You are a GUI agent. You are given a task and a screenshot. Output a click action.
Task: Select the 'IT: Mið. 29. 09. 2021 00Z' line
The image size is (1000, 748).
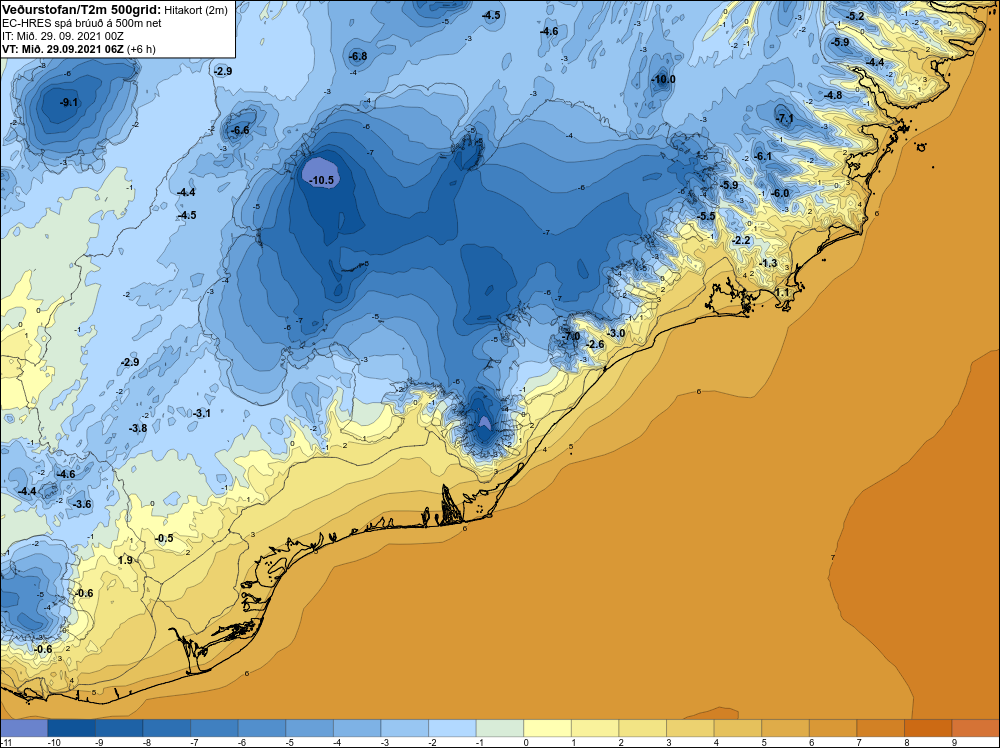(62, 36)
